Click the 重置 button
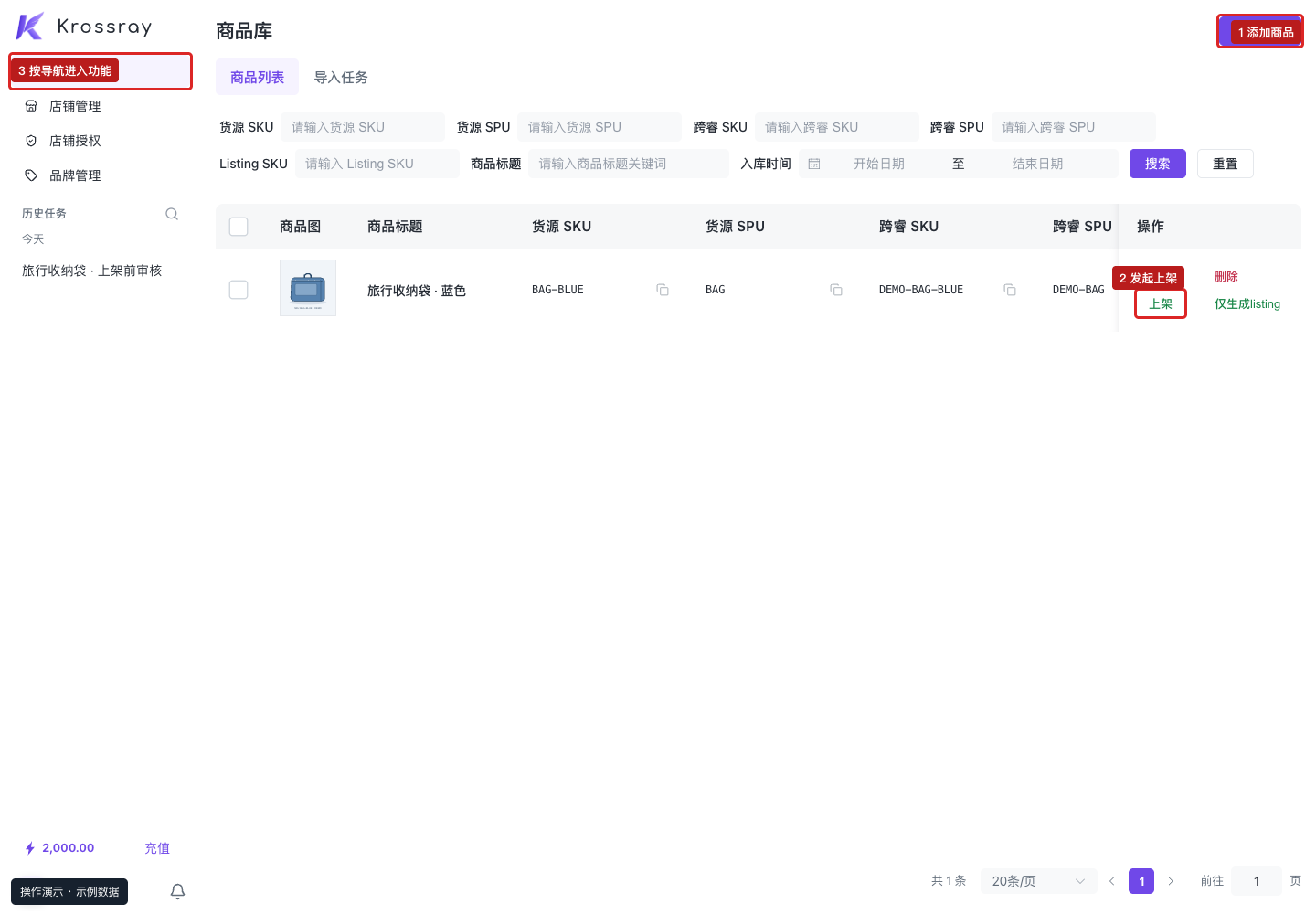The height and width of the screenshot is (914, 1316). pyautogui.click(x=1225, y=164)
